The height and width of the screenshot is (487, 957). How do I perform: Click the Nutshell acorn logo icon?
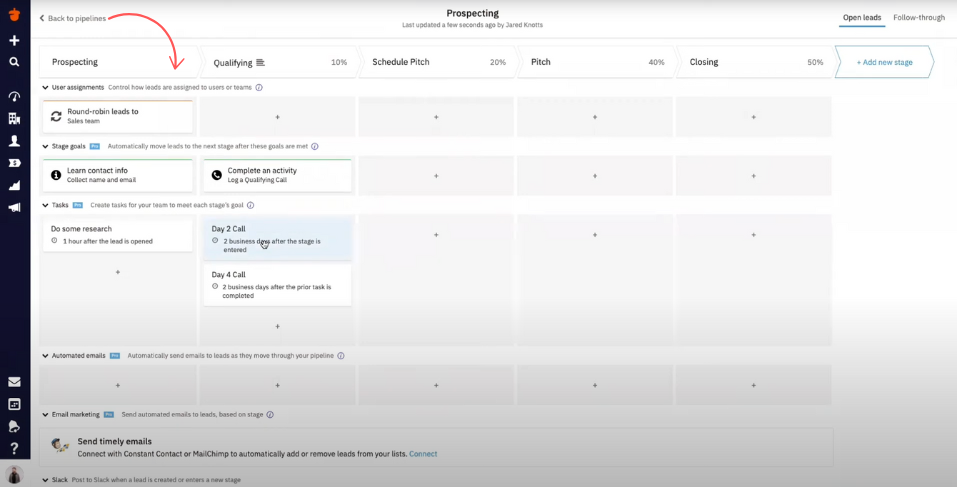[x=14, y=15]
